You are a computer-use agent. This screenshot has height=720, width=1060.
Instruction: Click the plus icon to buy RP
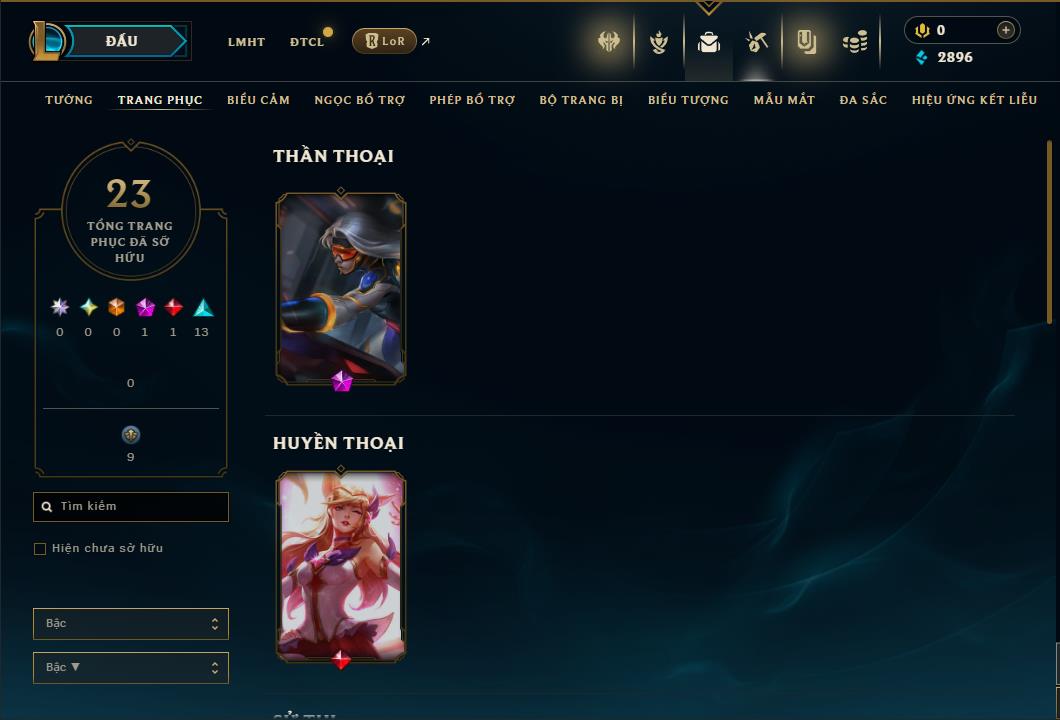click(1005, 30)
